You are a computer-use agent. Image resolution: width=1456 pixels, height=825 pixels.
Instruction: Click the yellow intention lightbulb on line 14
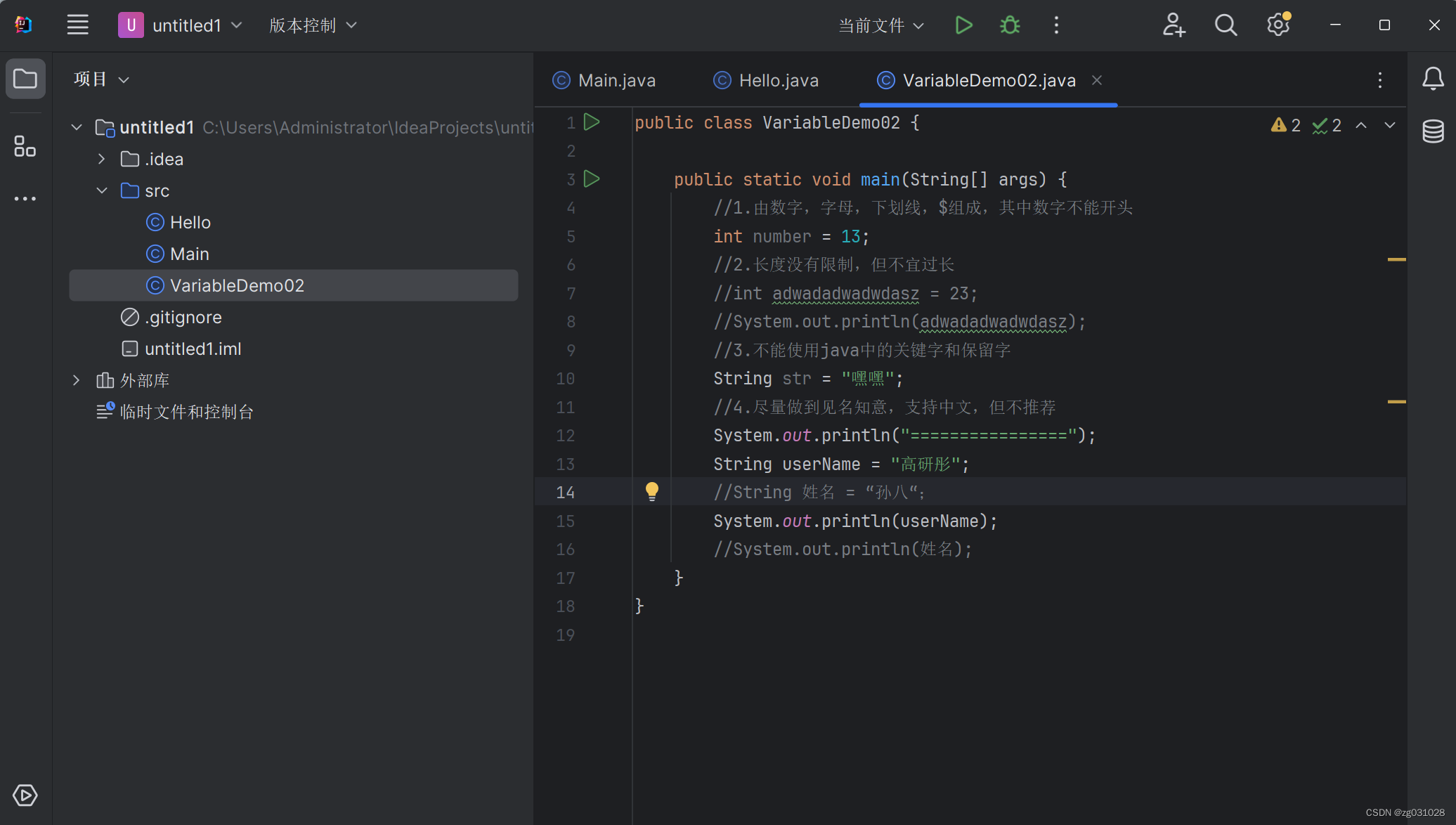click(652, 491)
